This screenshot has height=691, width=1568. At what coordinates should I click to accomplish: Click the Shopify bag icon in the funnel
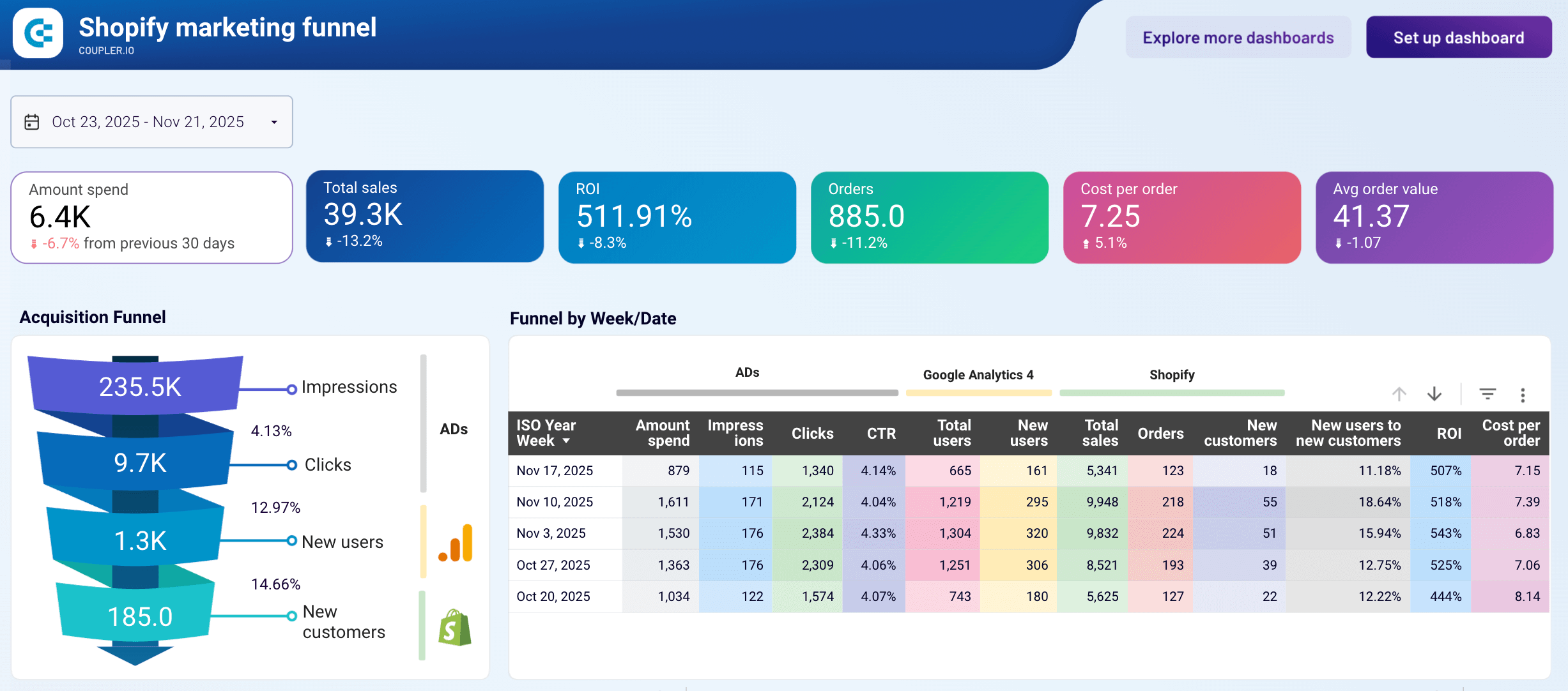(453, 628)
